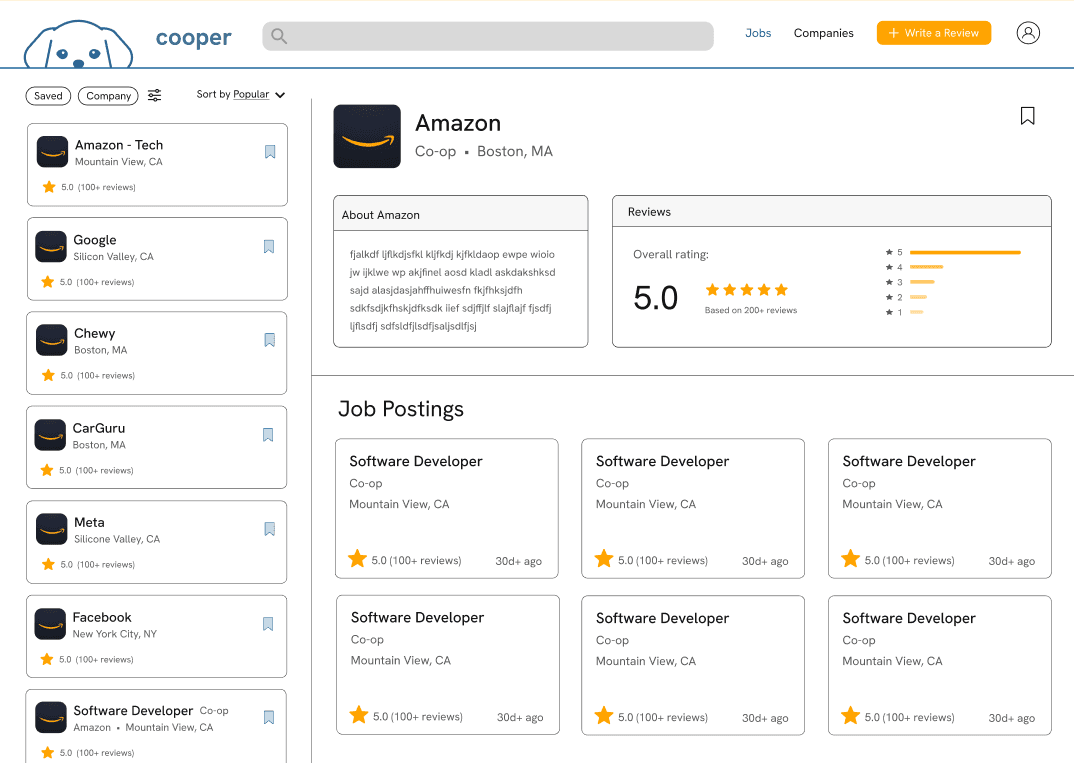Screen dimensions: 1074x763
Task: Click the Chewy card logo thumbnail
Action: [x=51, y=340]
